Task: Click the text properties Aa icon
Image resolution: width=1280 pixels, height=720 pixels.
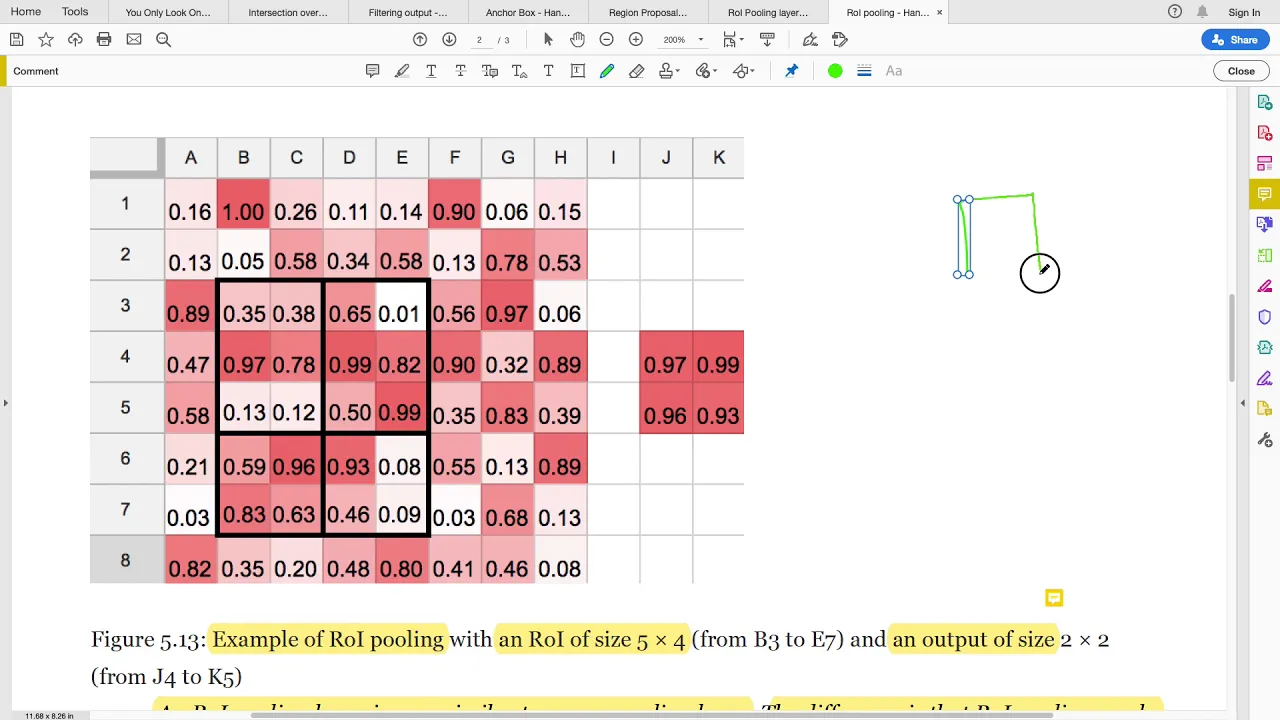Action: click(x=894, y=71)
